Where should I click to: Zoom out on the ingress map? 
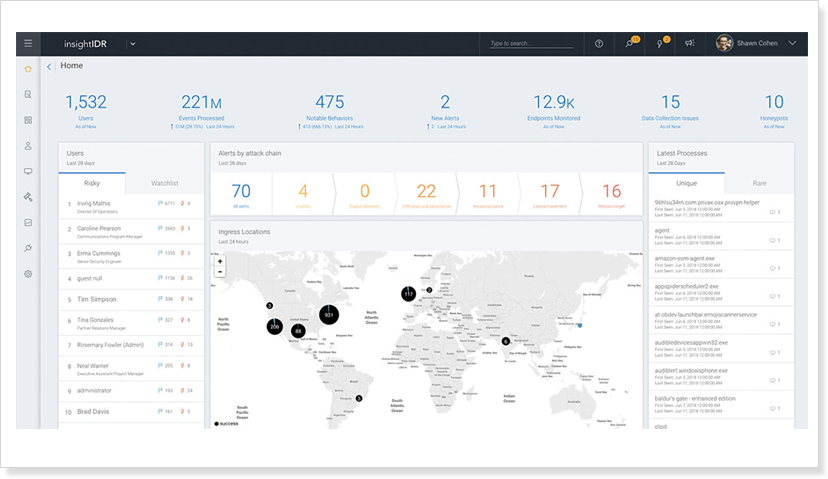220,271
